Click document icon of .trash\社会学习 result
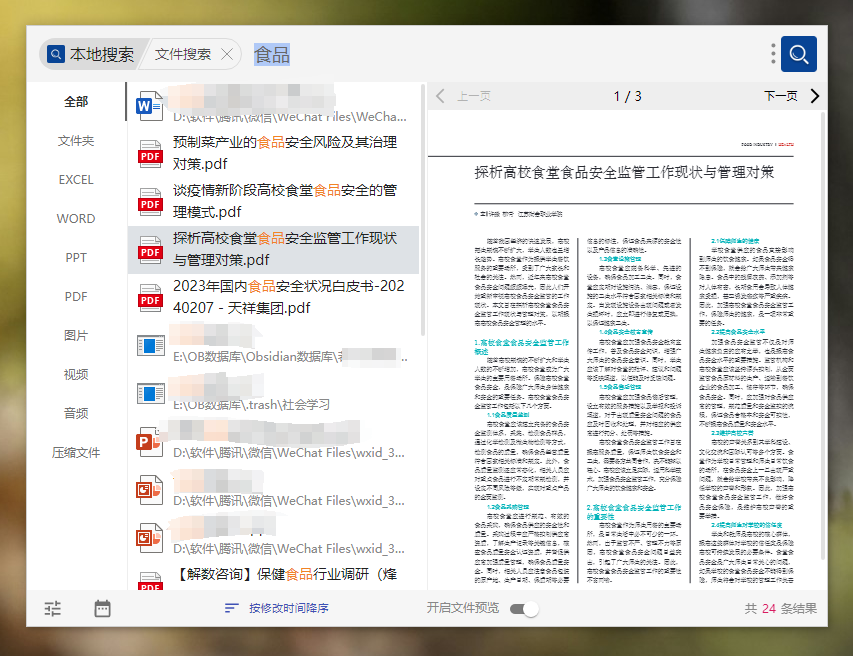This screenshot has height=656, width=853. pyautogui.click(x=151, y=393)
